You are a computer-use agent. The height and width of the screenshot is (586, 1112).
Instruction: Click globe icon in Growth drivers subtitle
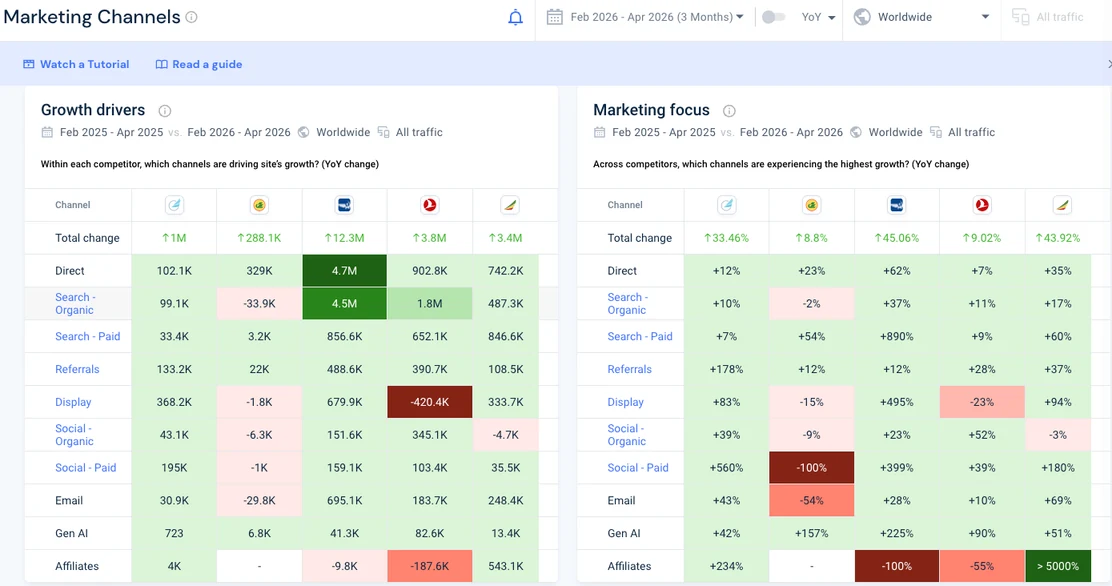304,132
